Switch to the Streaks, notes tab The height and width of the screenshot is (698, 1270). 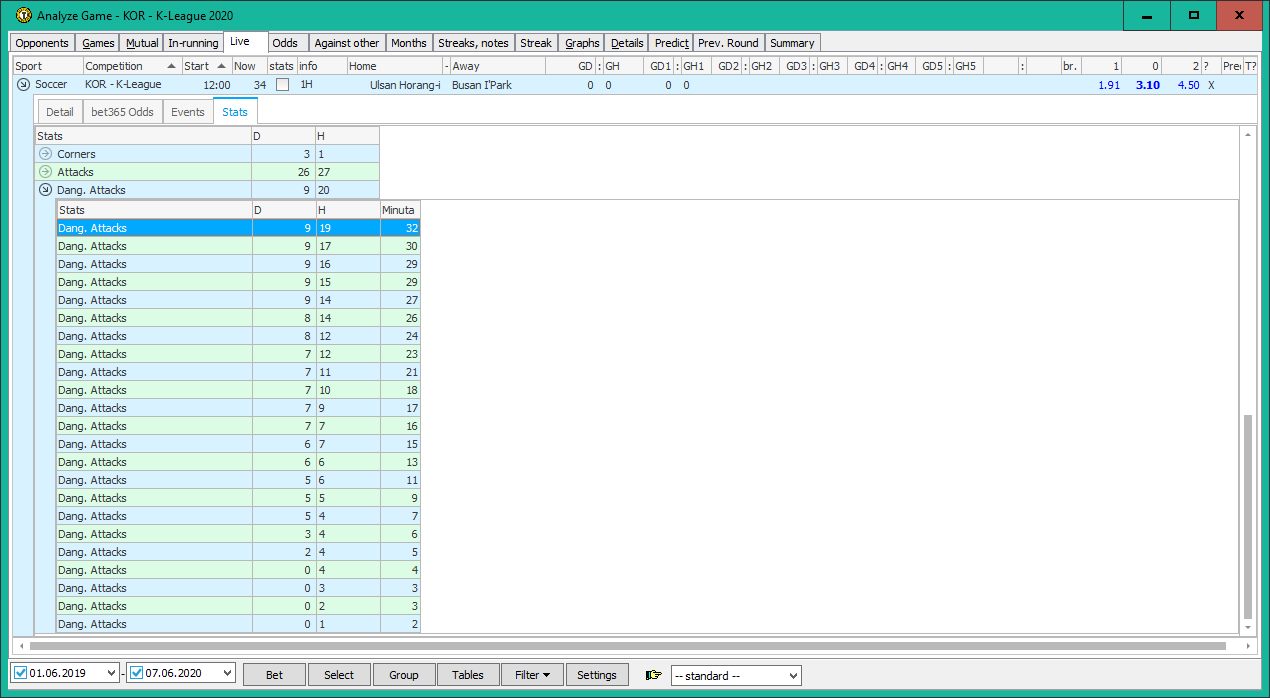(x=474, y=43)
